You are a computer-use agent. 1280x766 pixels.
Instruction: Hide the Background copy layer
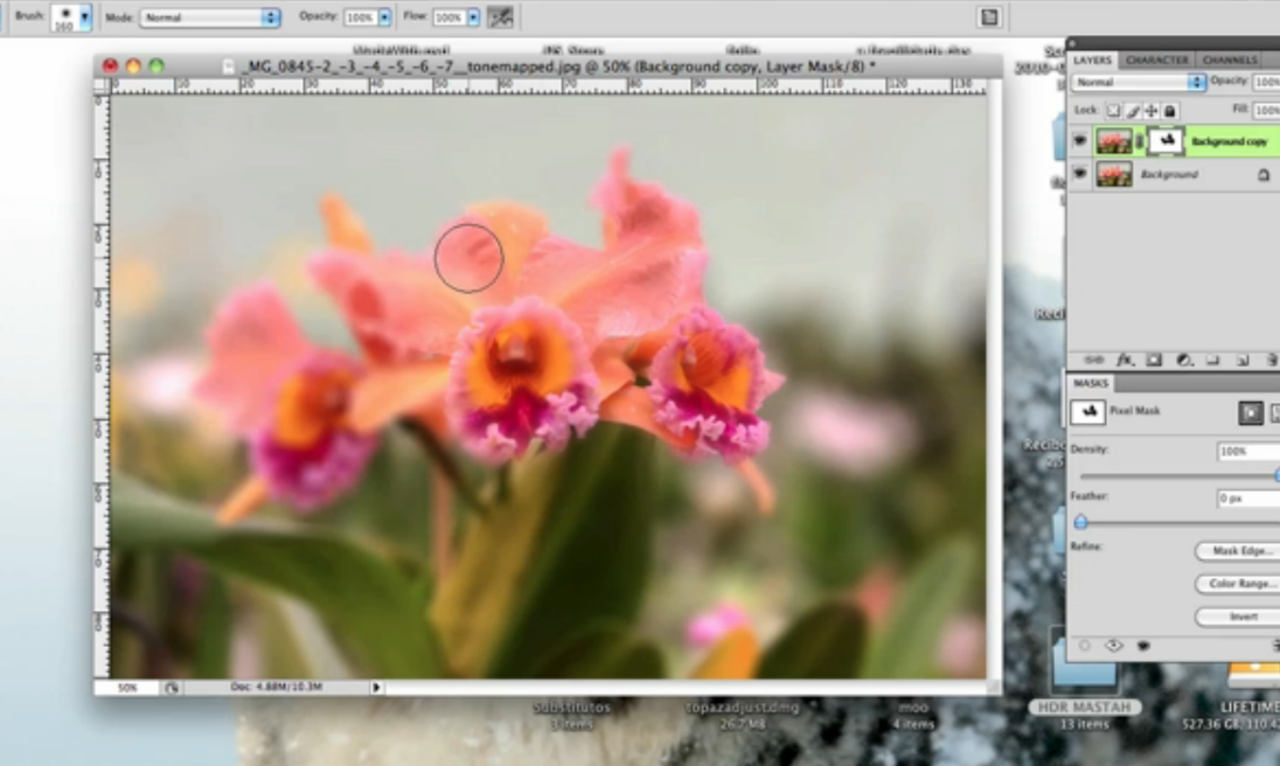[x=1080, y=141]
